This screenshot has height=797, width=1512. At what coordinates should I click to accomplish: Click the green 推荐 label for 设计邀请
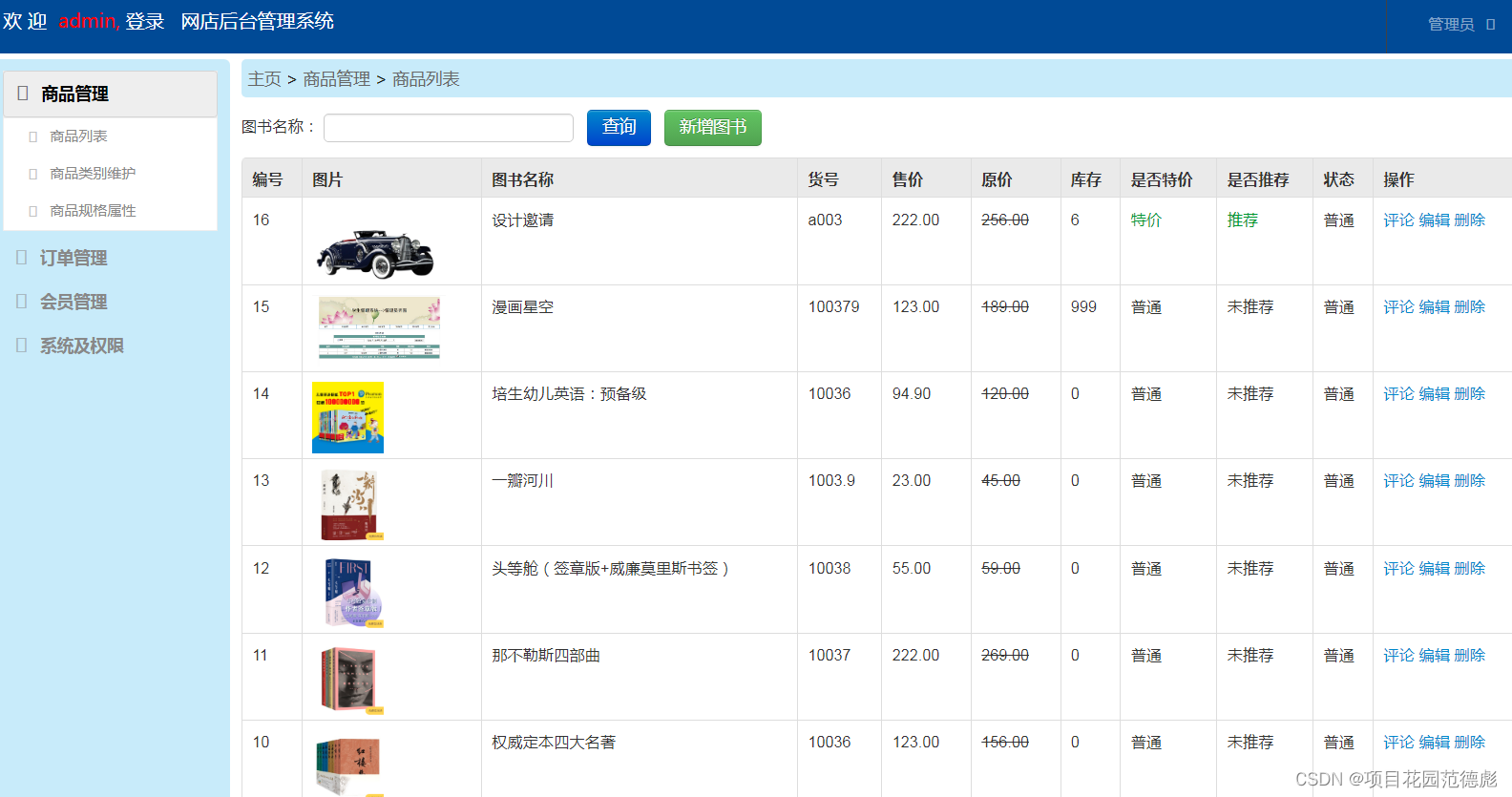pyautogui.click(x=1243, y=220)
